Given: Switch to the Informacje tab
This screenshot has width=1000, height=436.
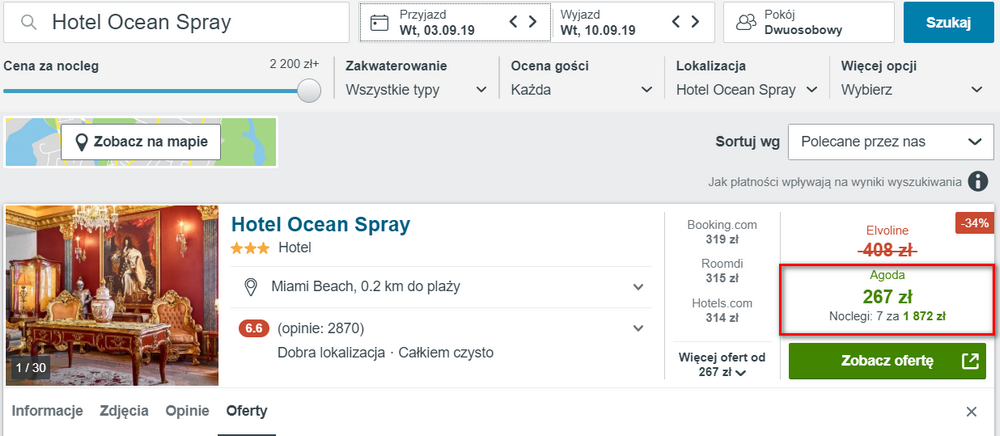Looking at the screenshot, I should pyautogui.click(x=47, y=411).
